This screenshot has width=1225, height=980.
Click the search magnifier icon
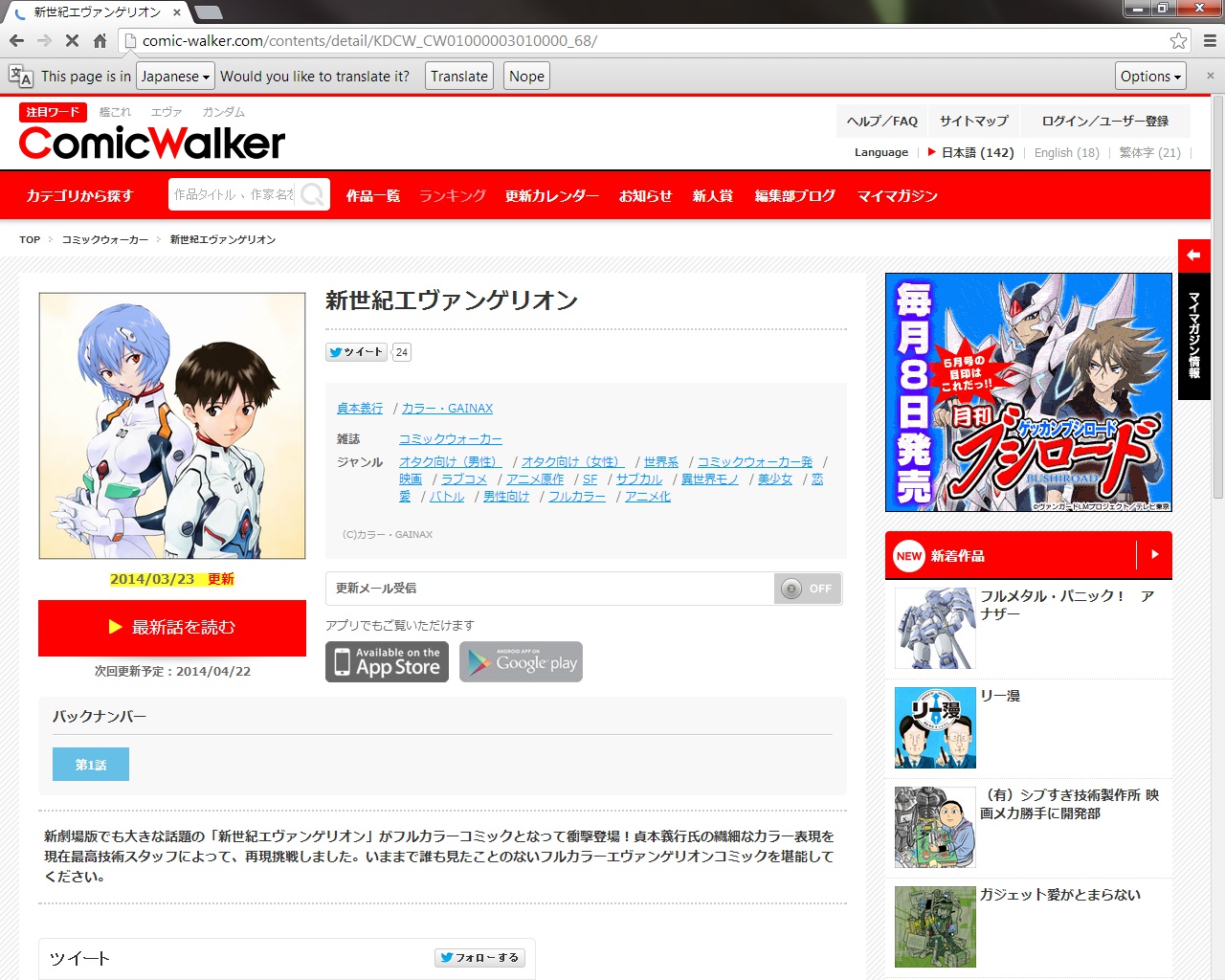pyautogui.click(x=312, y=195)
